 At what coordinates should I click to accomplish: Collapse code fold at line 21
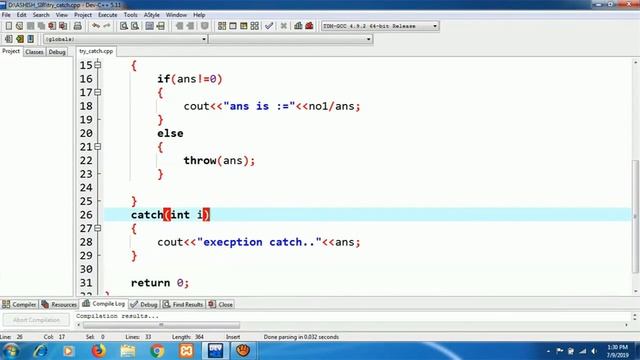[x=98, y=147]
